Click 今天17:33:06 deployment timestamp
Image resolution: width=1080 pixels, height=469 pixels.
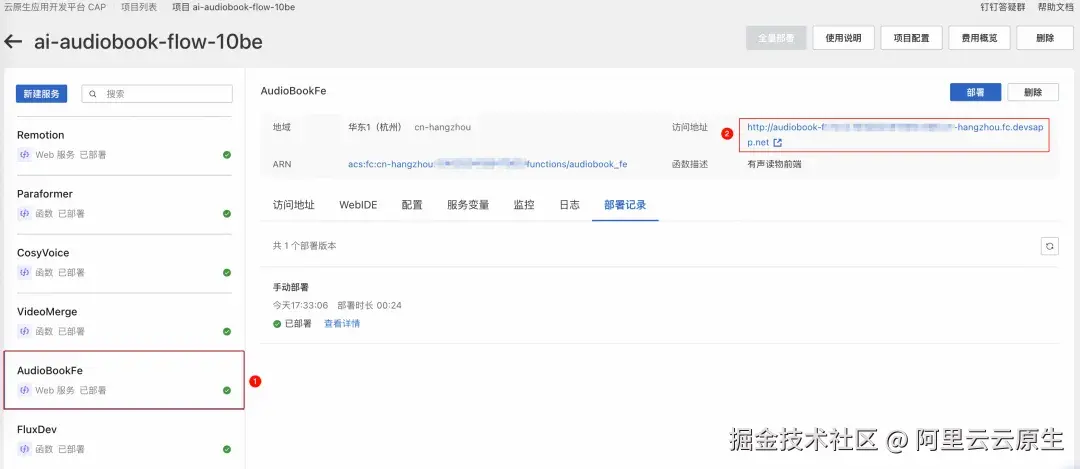[300, 305]
